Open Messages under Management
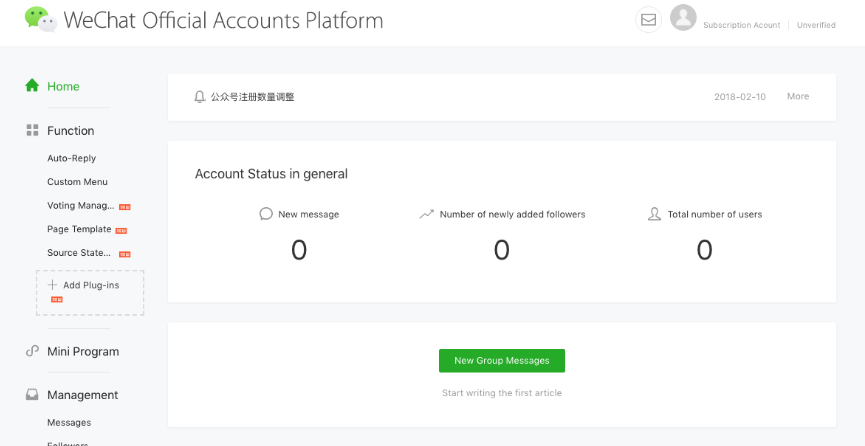Screen dimensions: 865x446 69,423
